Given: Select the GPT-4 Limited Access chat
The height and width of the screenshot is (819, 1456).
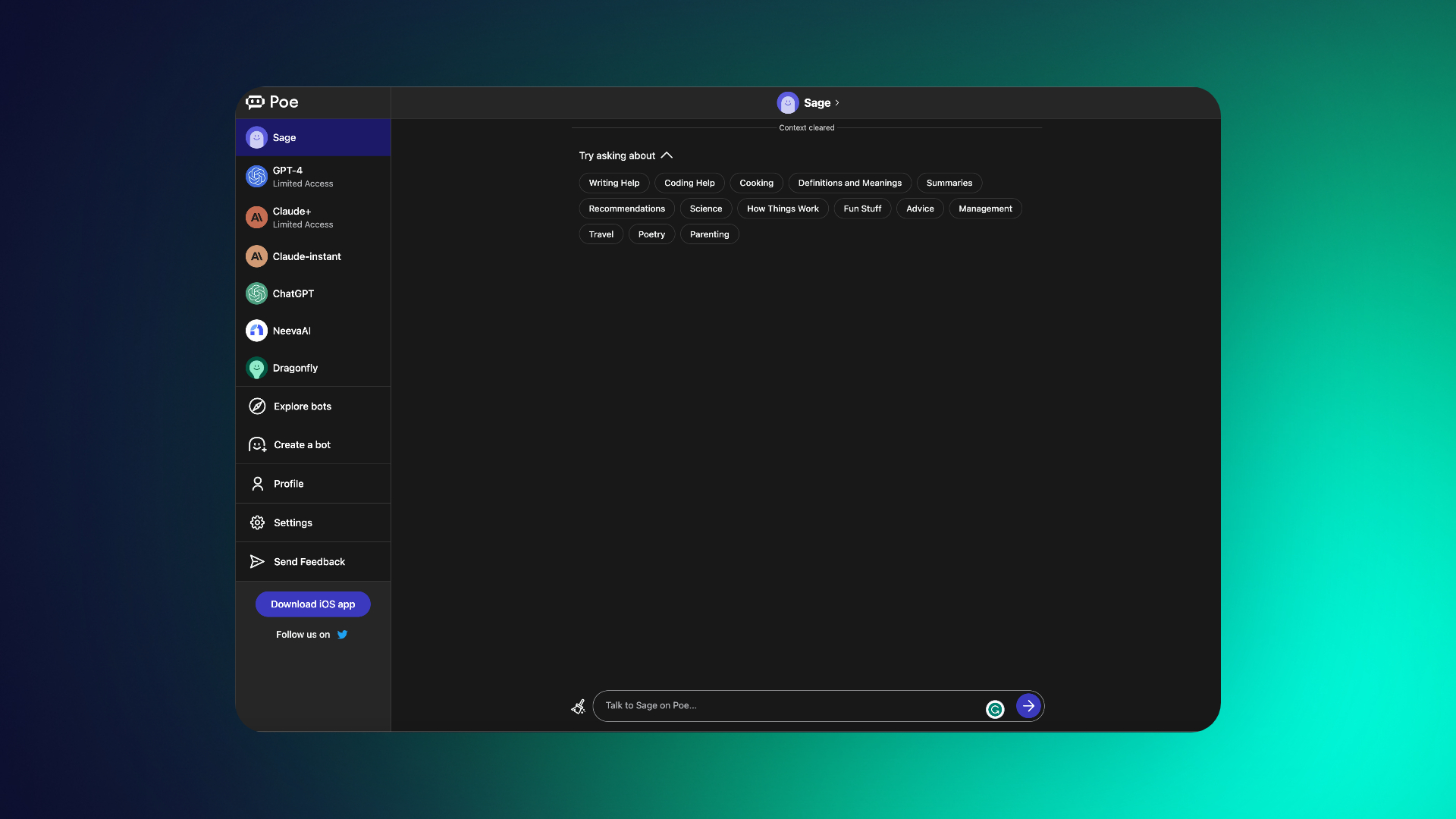Looking at the screenshot, I should pos(313,177).
